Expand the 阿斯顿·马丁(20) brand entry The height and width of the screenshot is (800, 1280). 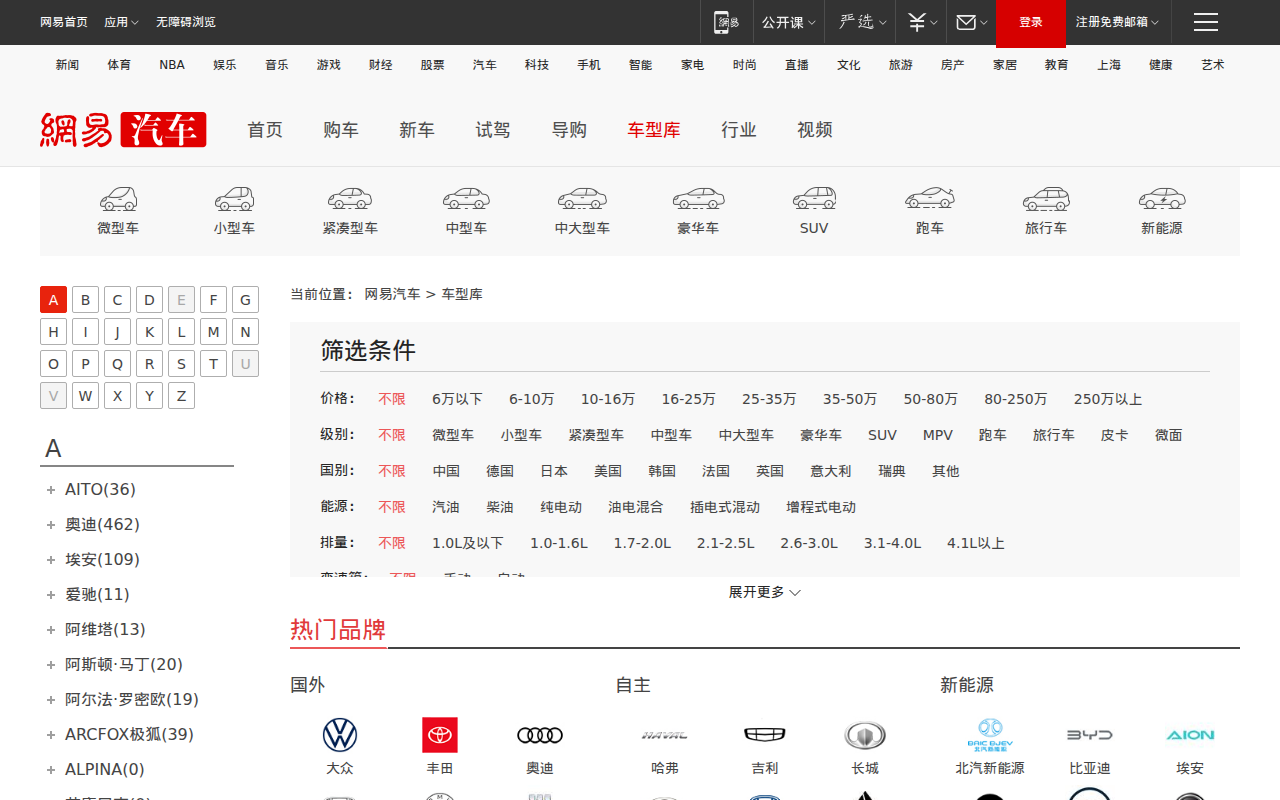124,664
